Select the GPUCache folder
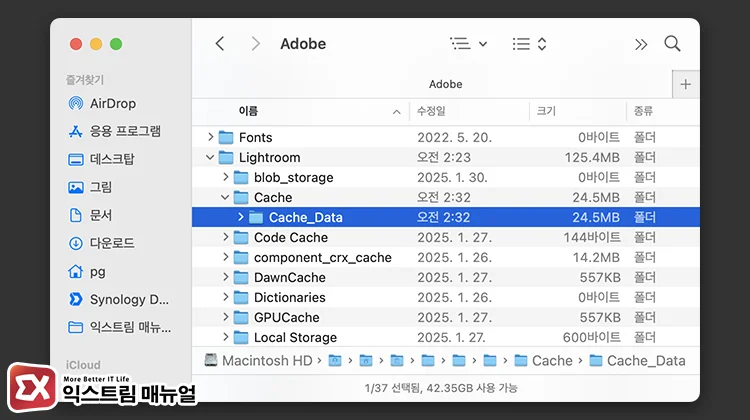The image size is (750, 420). (445, 317)
